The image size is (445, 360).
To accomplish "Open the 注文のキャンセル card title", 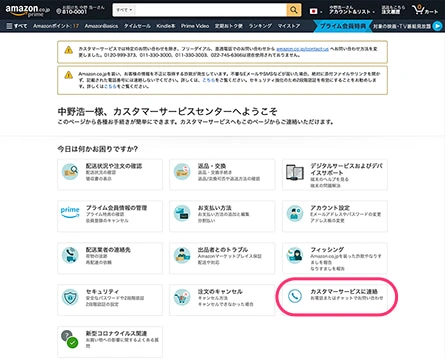I will [x=220, y=291].
